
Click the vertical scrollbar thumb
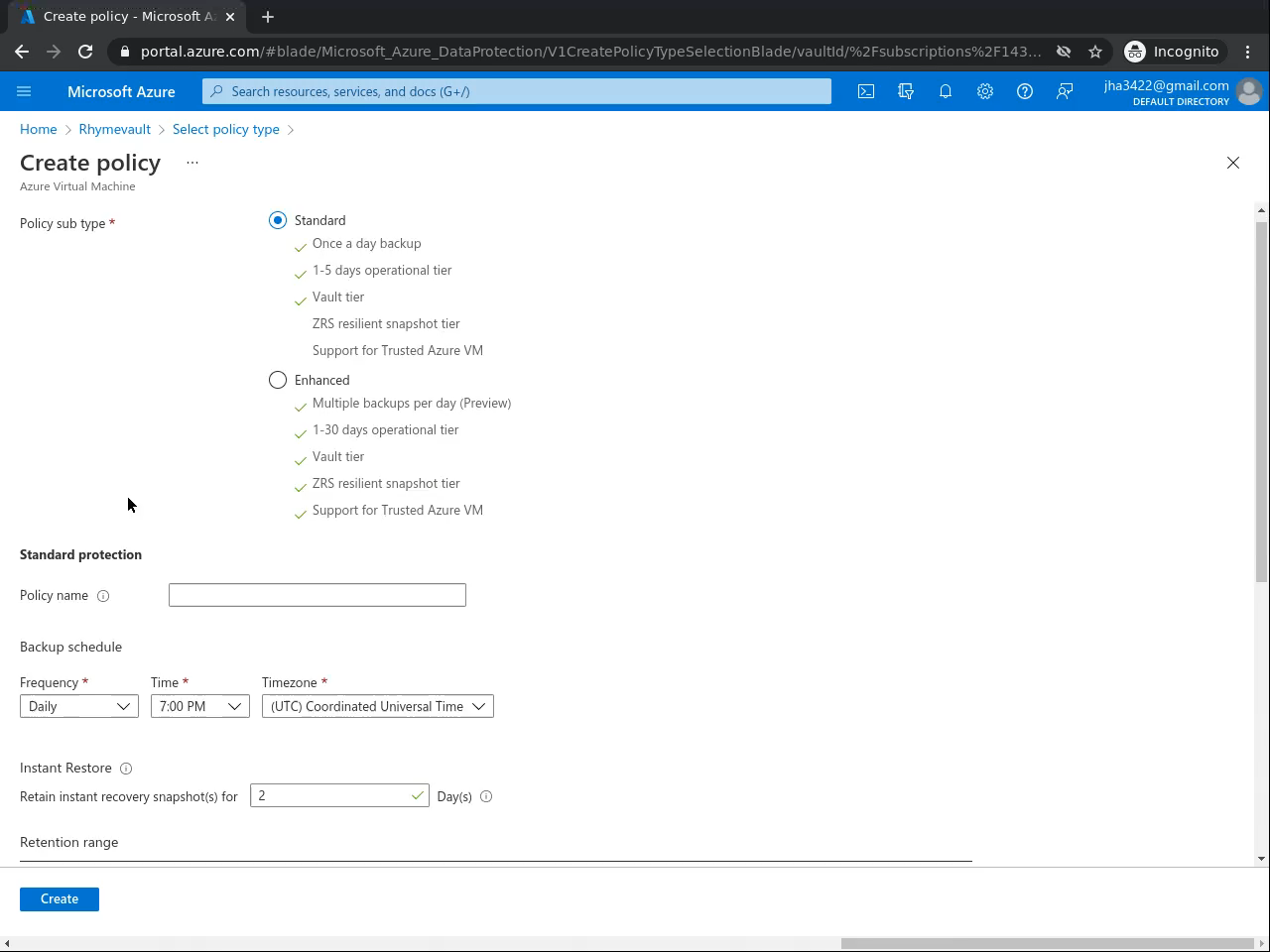click(1261, 402)
